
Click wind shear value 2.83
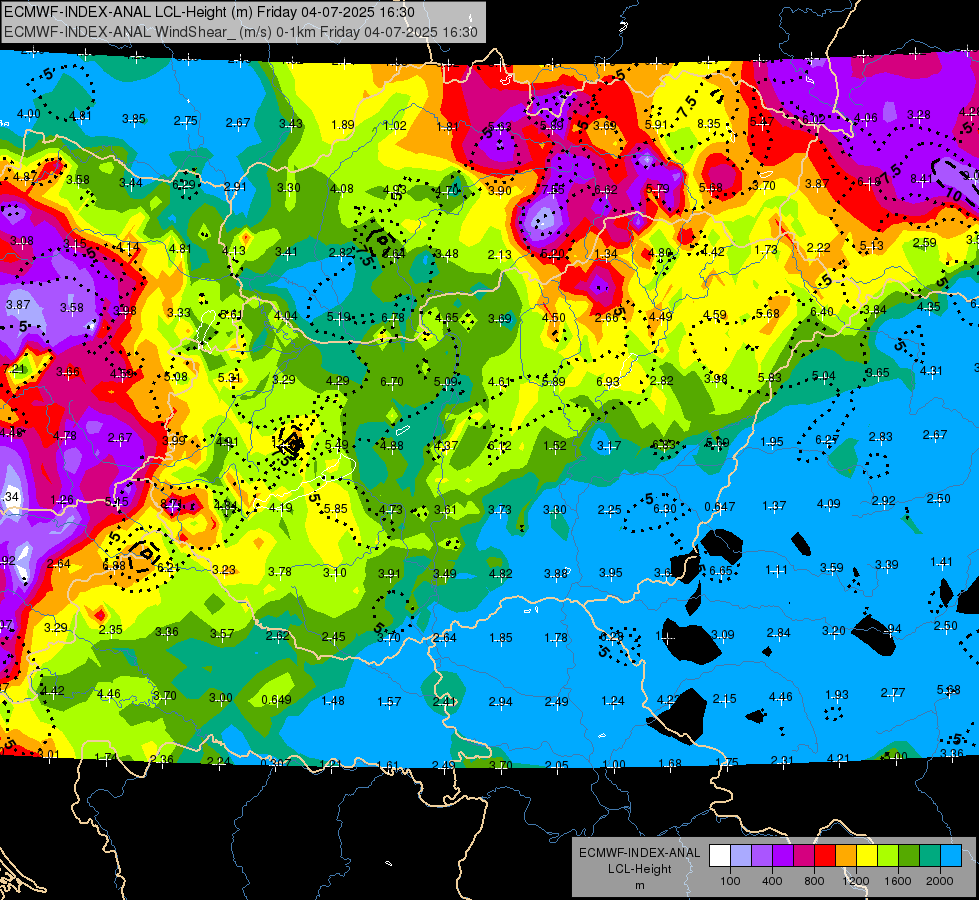coord(880,437)
